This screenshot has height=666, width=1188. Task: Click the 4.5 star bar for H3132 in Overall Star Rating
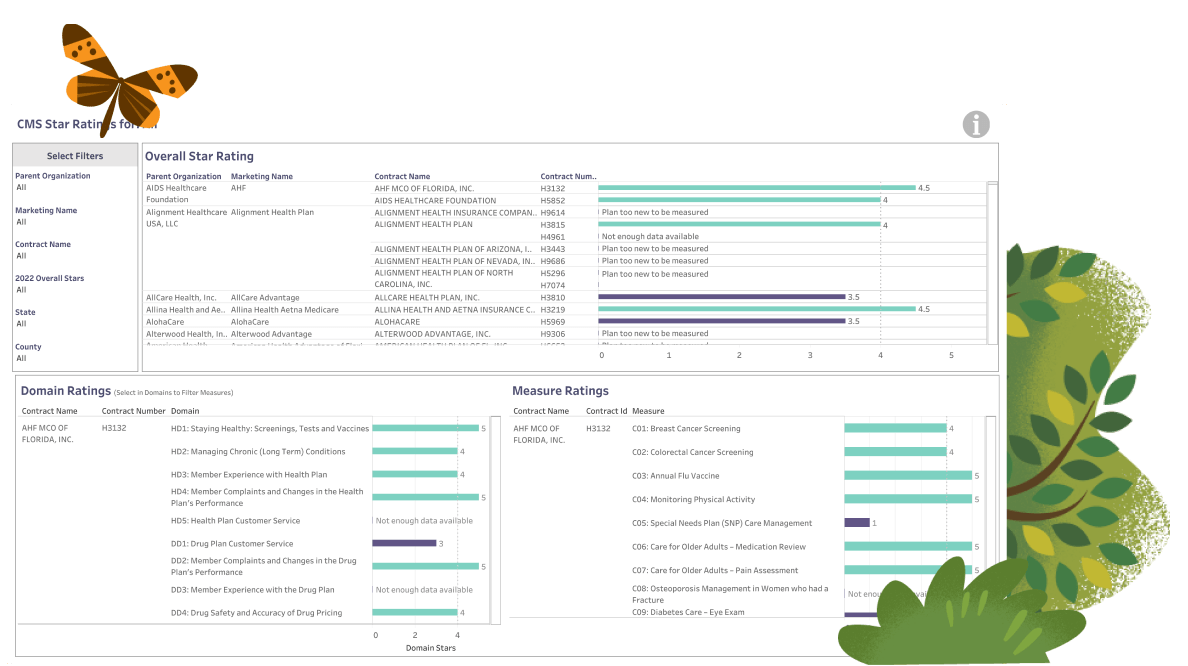coord(757,188)
